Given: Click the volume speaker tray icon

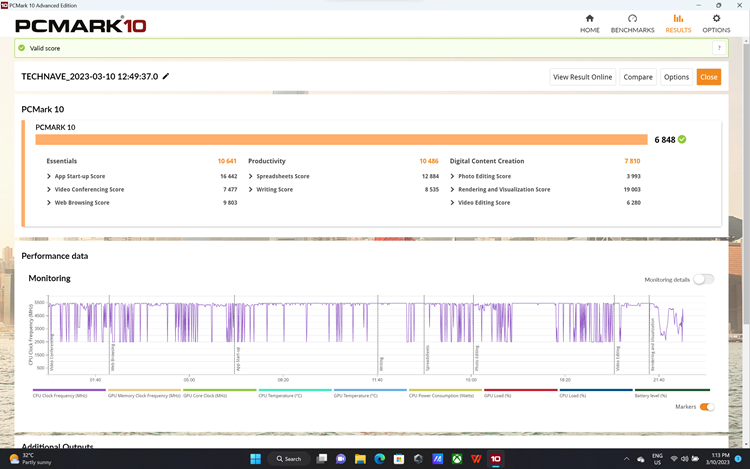Looking at the screenshot, I should (684, 459).
